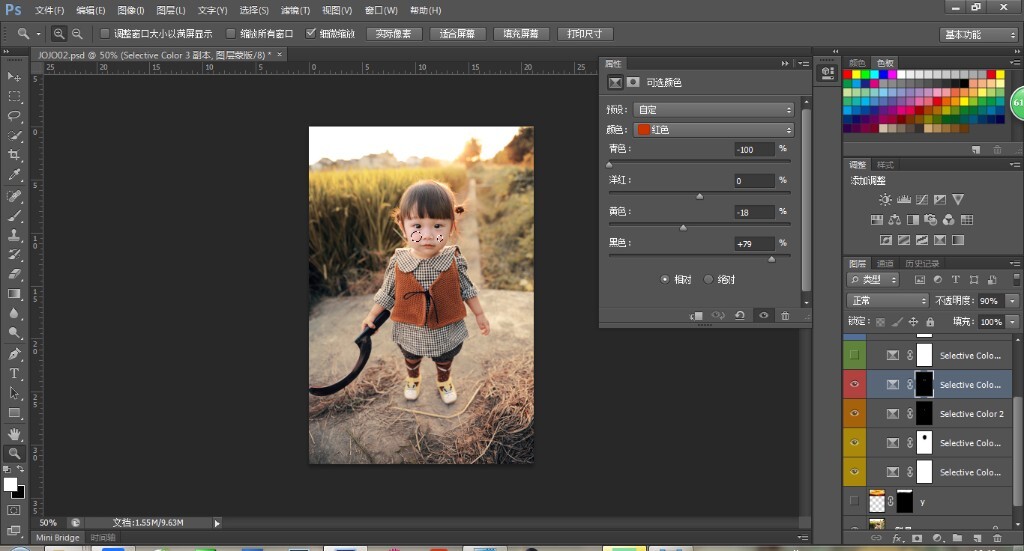The width and height of the screenshot is (1024, 551).
Task: Click the 黄色 slider handle
Action: 683,228
